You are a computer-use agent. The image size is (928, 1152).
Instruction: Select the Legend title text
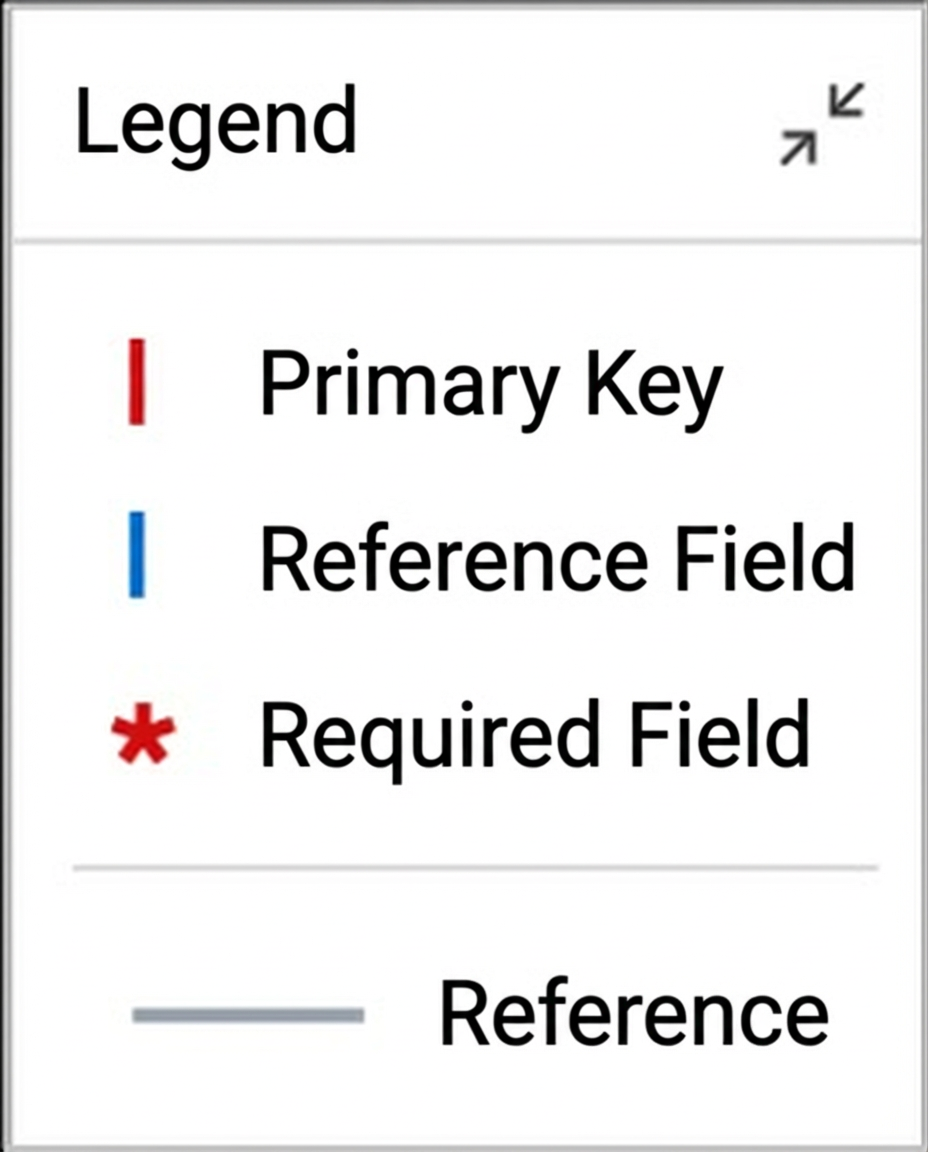coord(216,120)
